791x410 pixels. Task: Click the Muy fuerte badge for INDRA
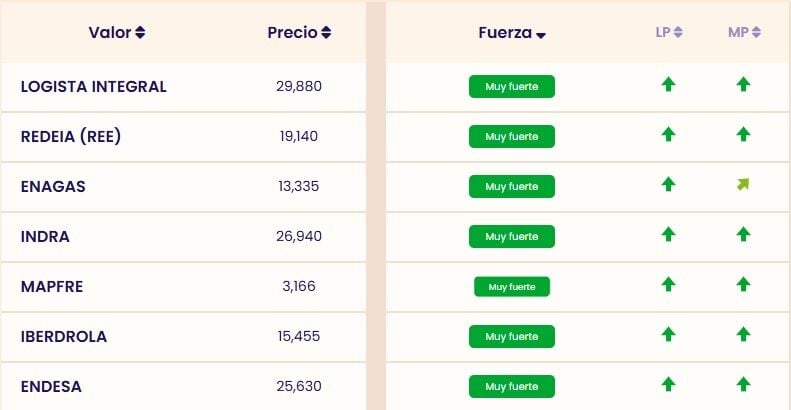512,236
